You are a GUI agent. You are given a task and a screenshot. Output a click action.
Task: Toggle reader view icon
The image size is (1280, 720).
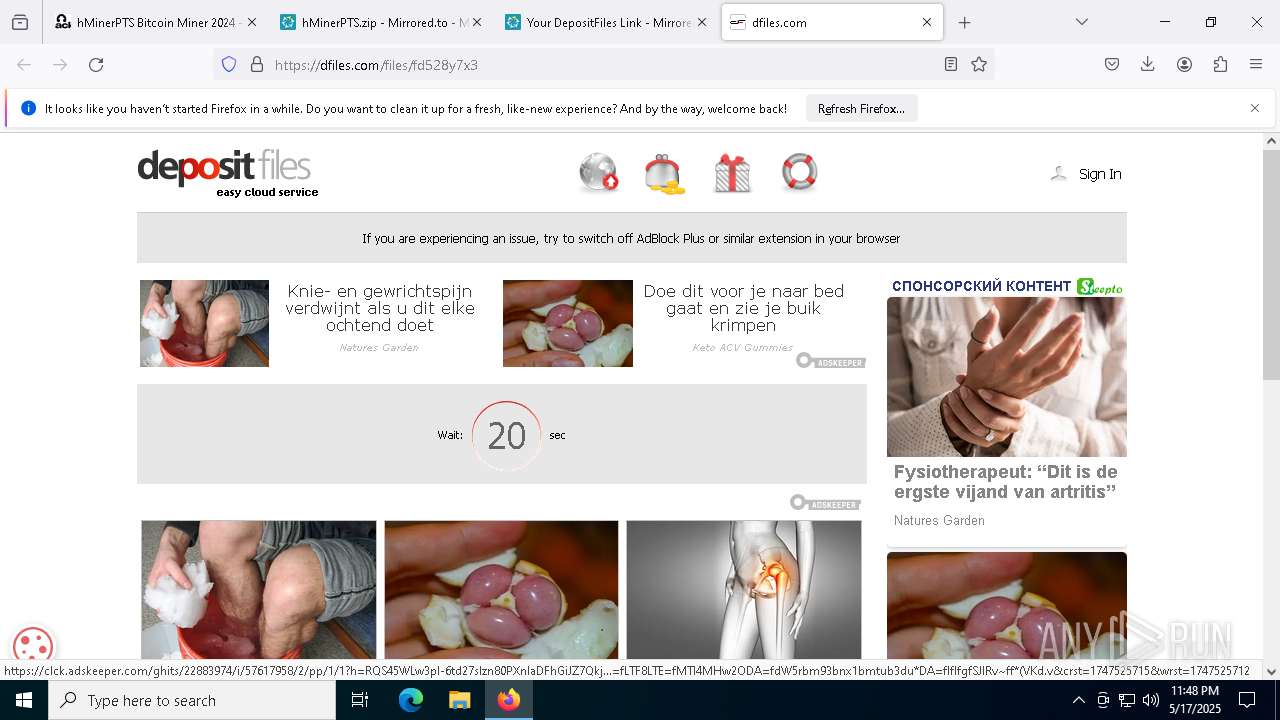951,65
